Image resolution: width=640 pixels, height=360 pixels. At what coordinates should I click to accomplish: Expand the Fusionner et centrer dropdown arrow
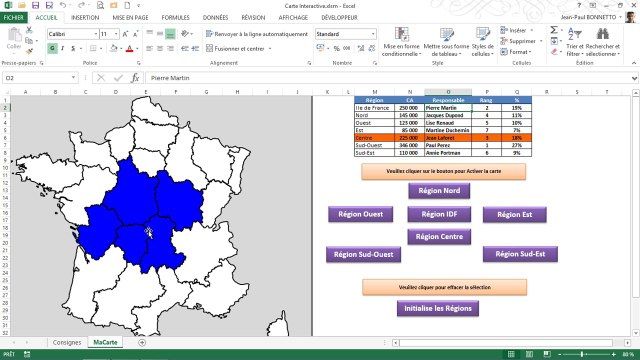click(270, 49)
